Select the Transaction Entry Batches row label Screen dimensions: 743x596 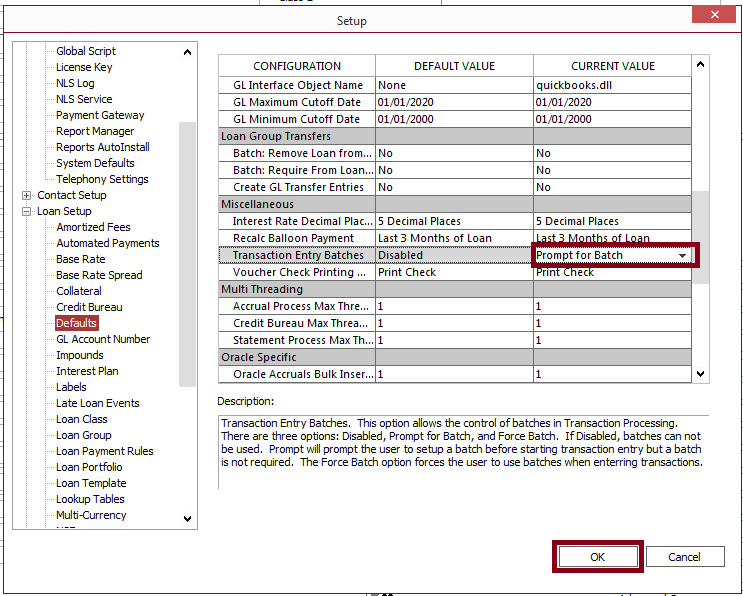pyautogui.click(x=298, y=255)
